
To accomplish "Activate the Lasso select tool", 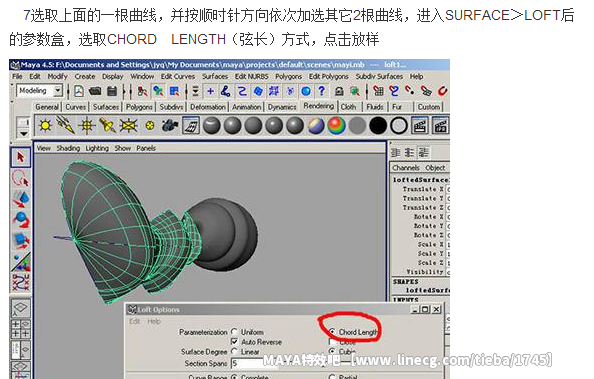I will coord(20,178).
